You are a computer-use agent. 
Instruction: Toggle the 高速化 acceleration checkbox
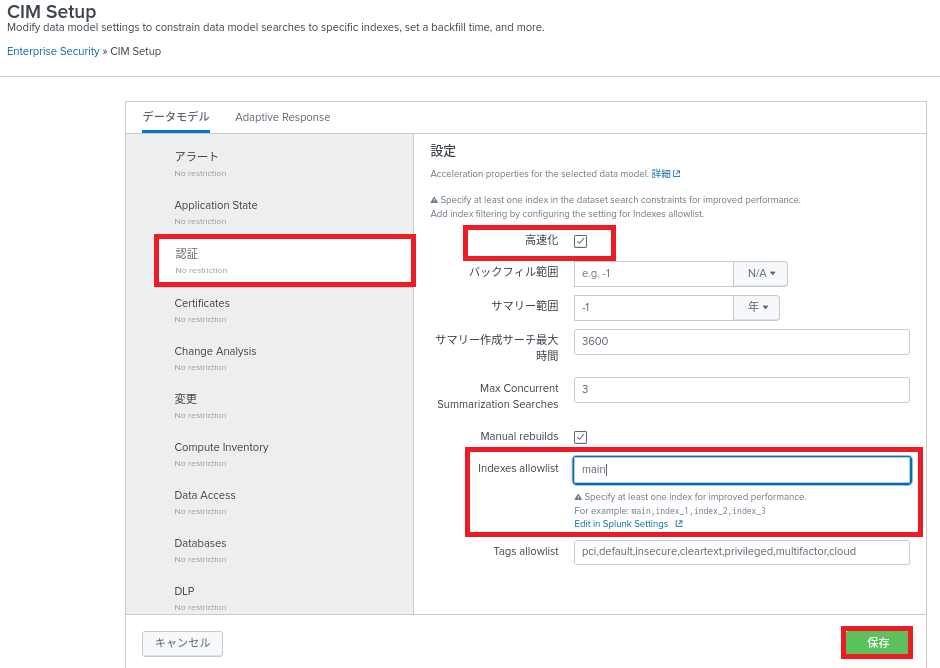point(580,241)
